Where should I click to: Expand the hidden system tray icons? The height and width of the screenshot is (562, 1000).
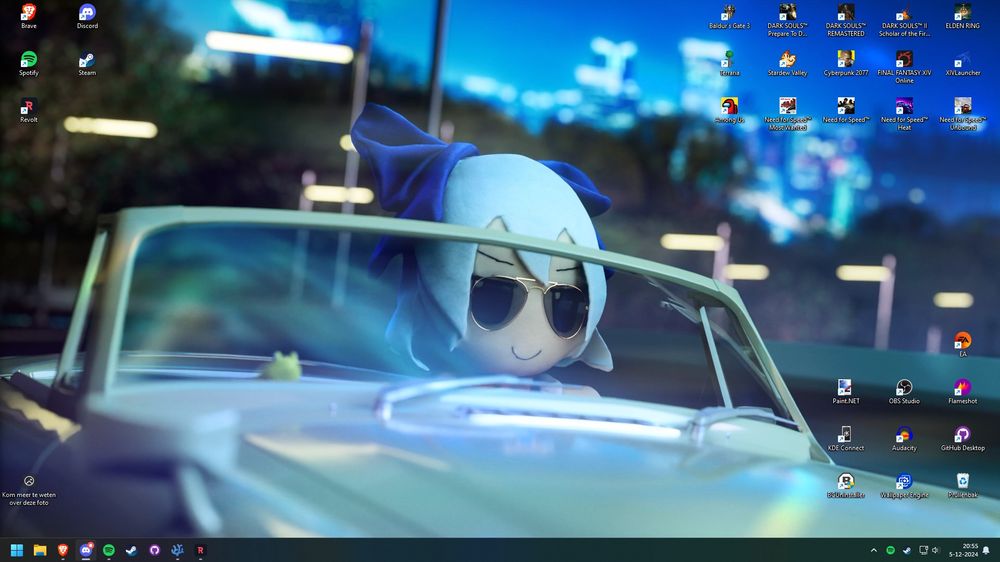tap(874, 550)
